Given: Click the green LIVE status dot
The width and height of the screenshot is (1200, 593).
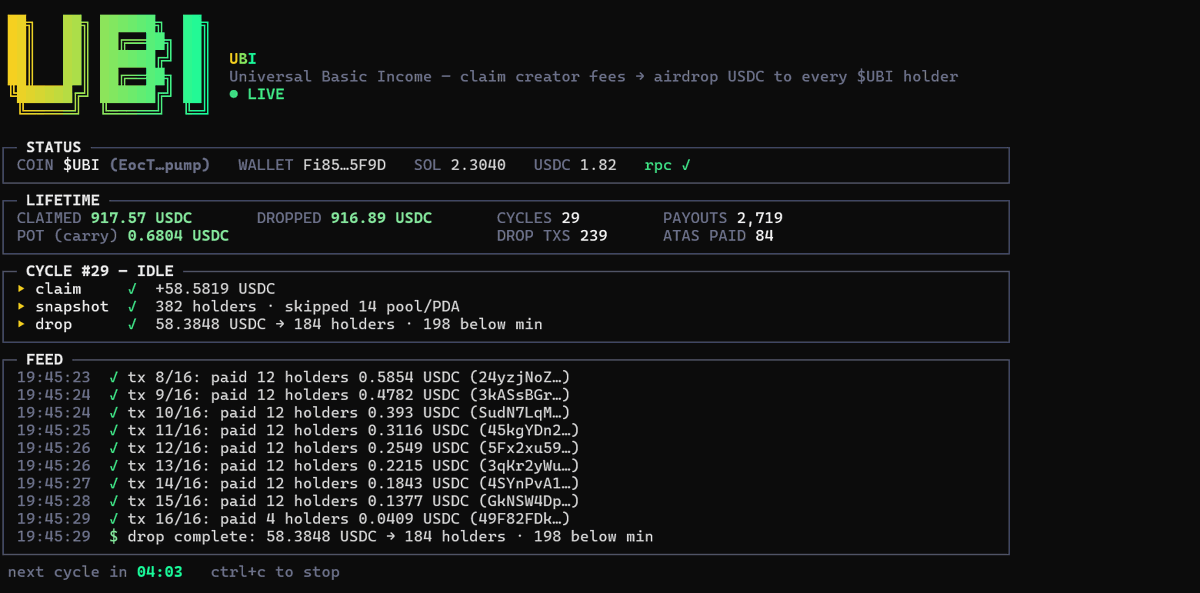Looking at the screenshot, I should pyautogui.click(x=233, y=94).
